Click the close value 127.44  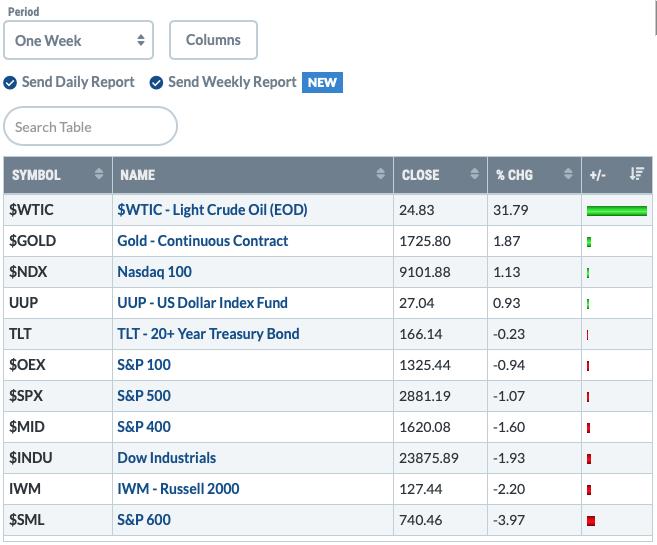point(421,489)
